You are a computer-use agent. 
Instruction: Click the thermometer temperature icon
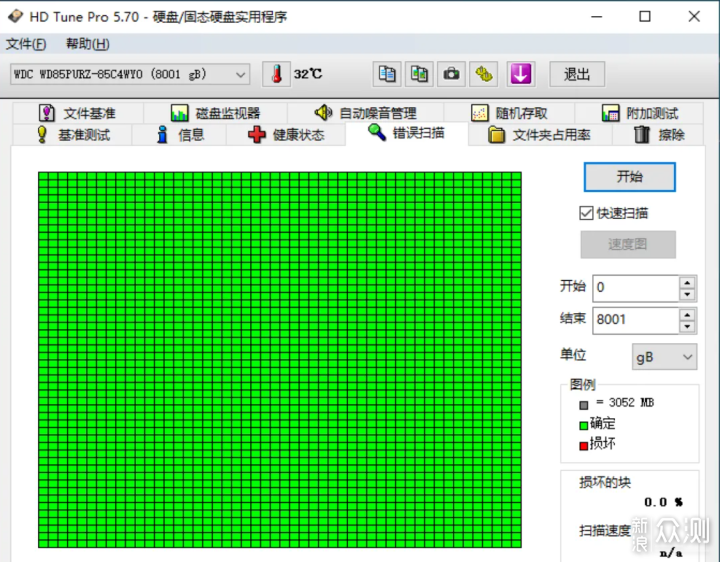click(276, 74)
